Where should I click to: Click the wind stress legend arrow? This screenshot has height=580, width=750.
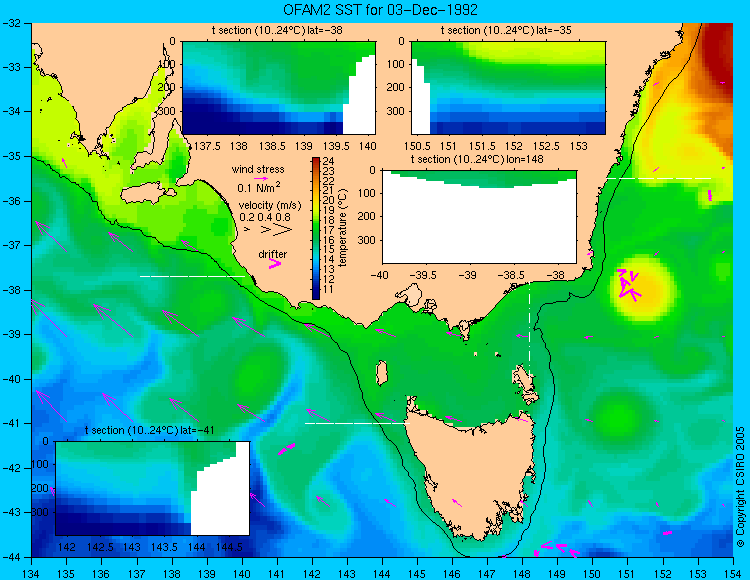(x=261, y=179)
